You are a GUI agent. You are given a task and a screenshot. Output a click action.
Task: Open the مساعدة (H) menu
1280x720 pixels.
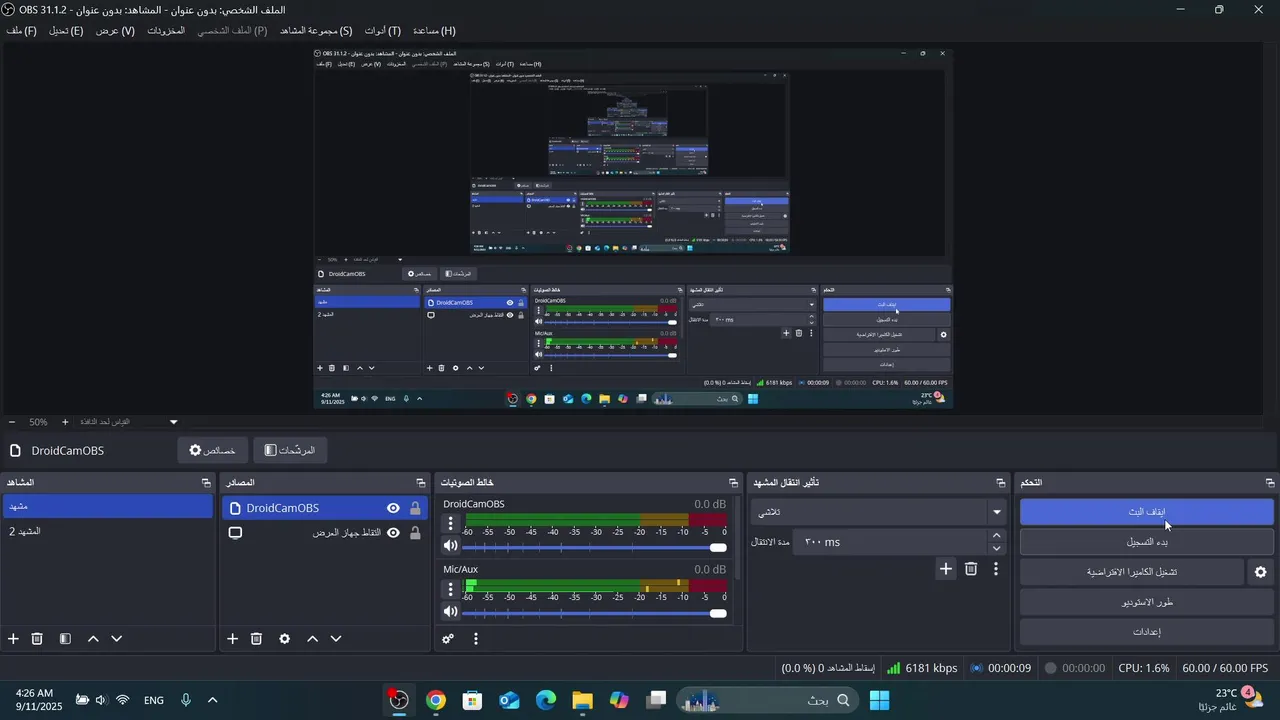(x=434, y=31)
